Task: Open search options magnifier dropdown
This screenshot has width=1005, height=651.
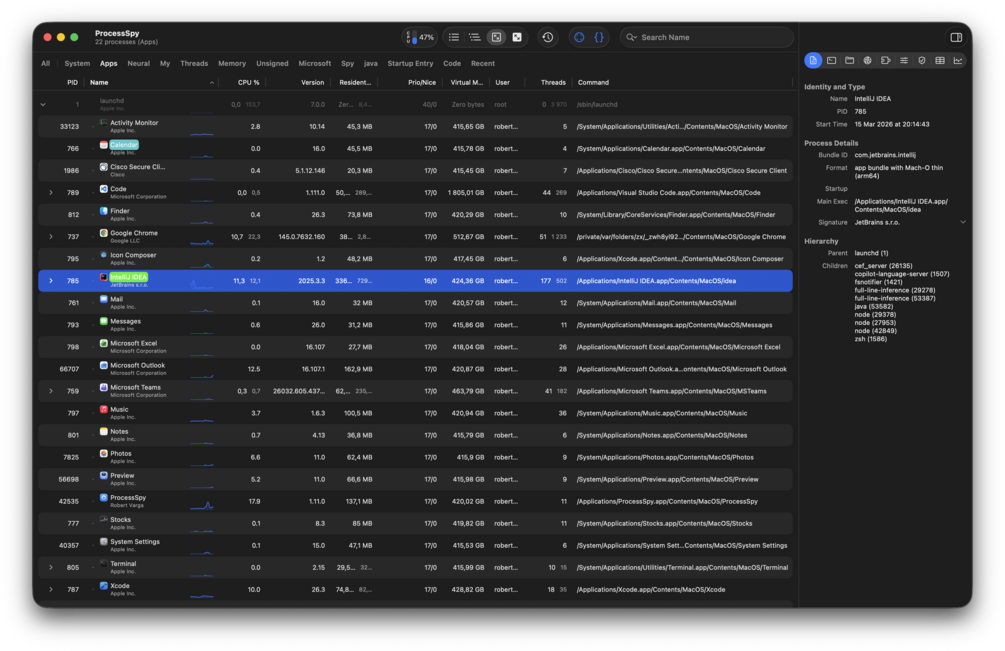Action: click(631, 37)
